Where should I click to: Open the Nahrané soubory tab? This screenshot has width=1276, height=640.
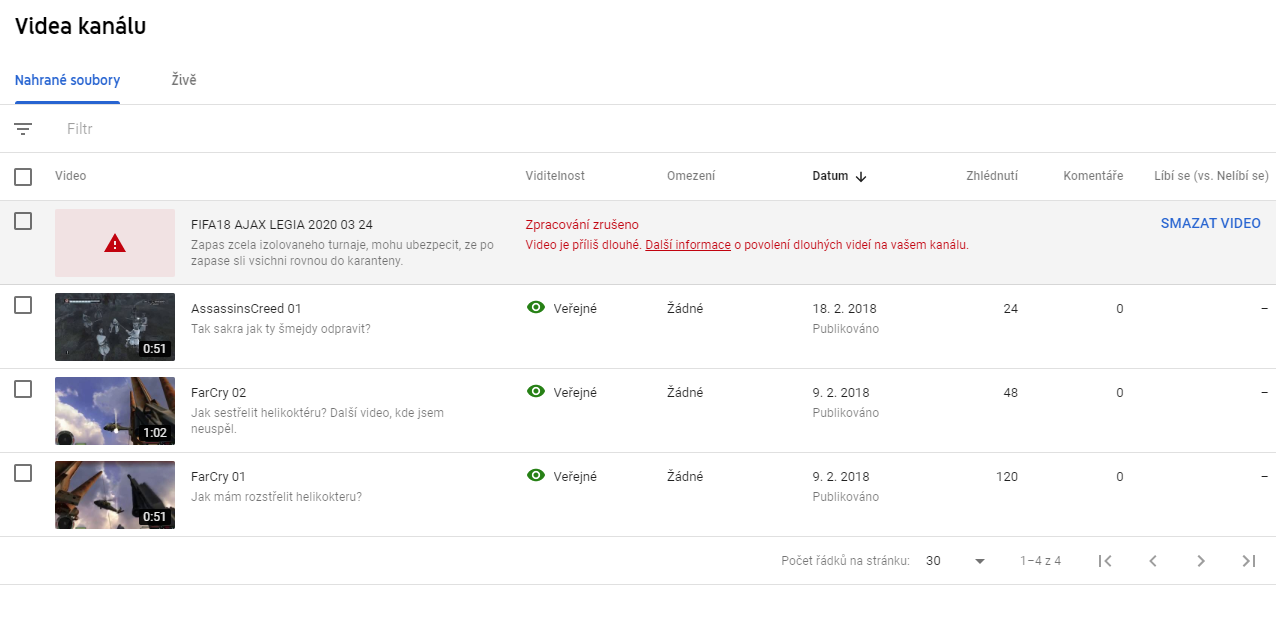click(x=67, y=80)
